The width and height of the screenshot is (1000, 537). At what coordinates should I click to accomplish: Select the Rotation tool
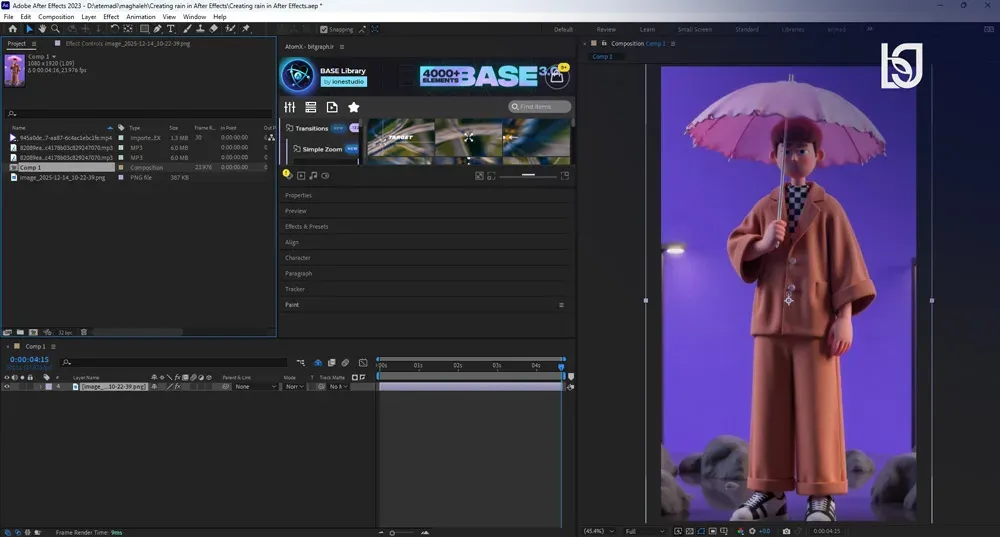pyautogui.click(x=115, y=29)
